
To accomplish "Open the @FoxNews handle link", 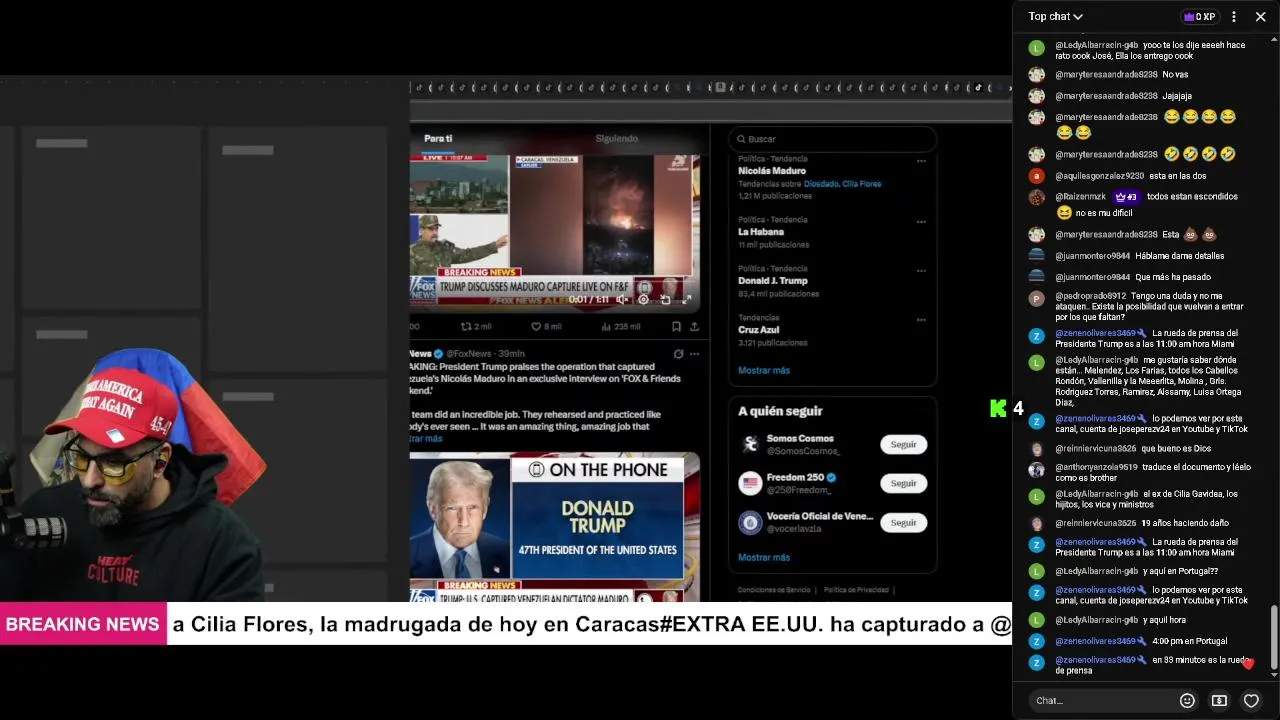I will [469, 354].
